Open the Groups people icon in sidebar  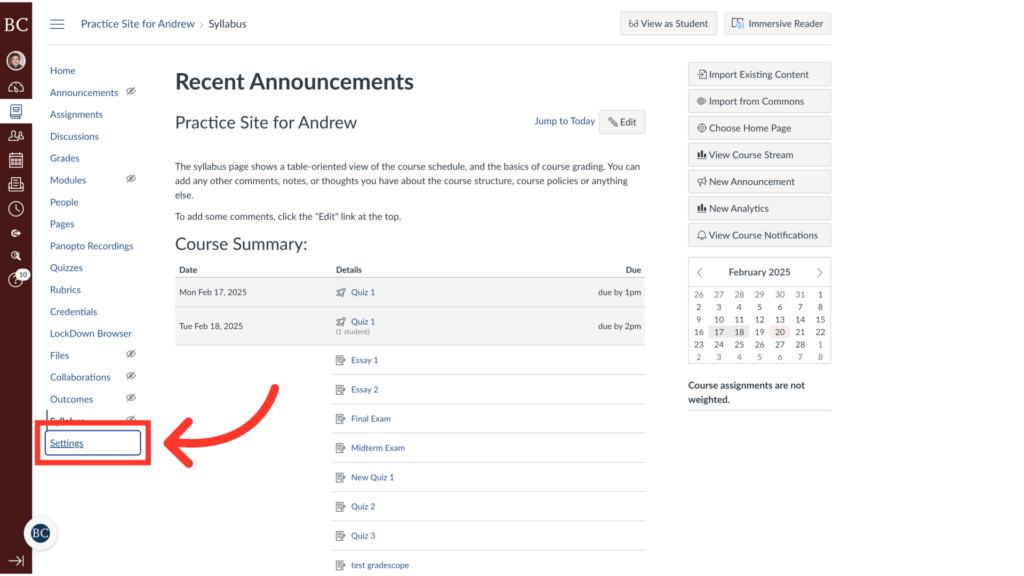[x=15, y=136]
